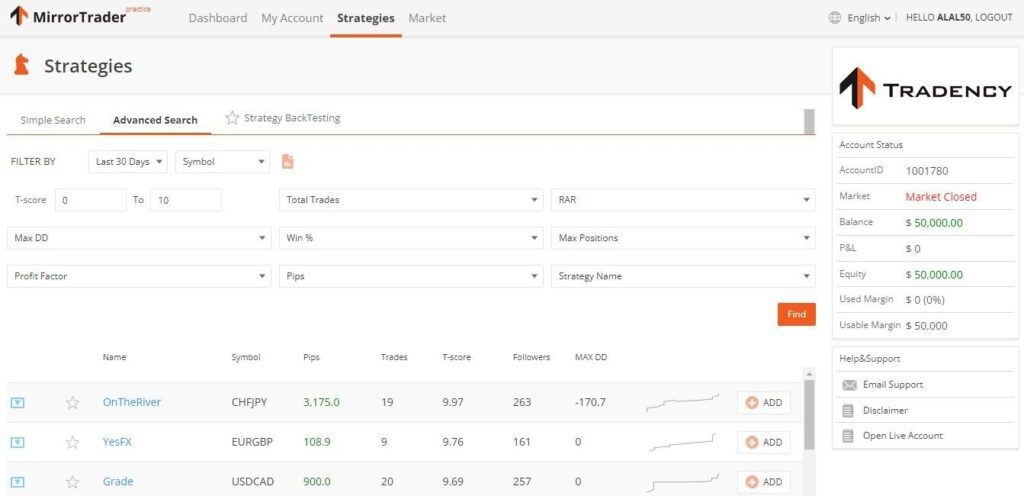Switch to the Simple Search tab
This screenshot has width=1024, height=496.
[x=53, y=120]
